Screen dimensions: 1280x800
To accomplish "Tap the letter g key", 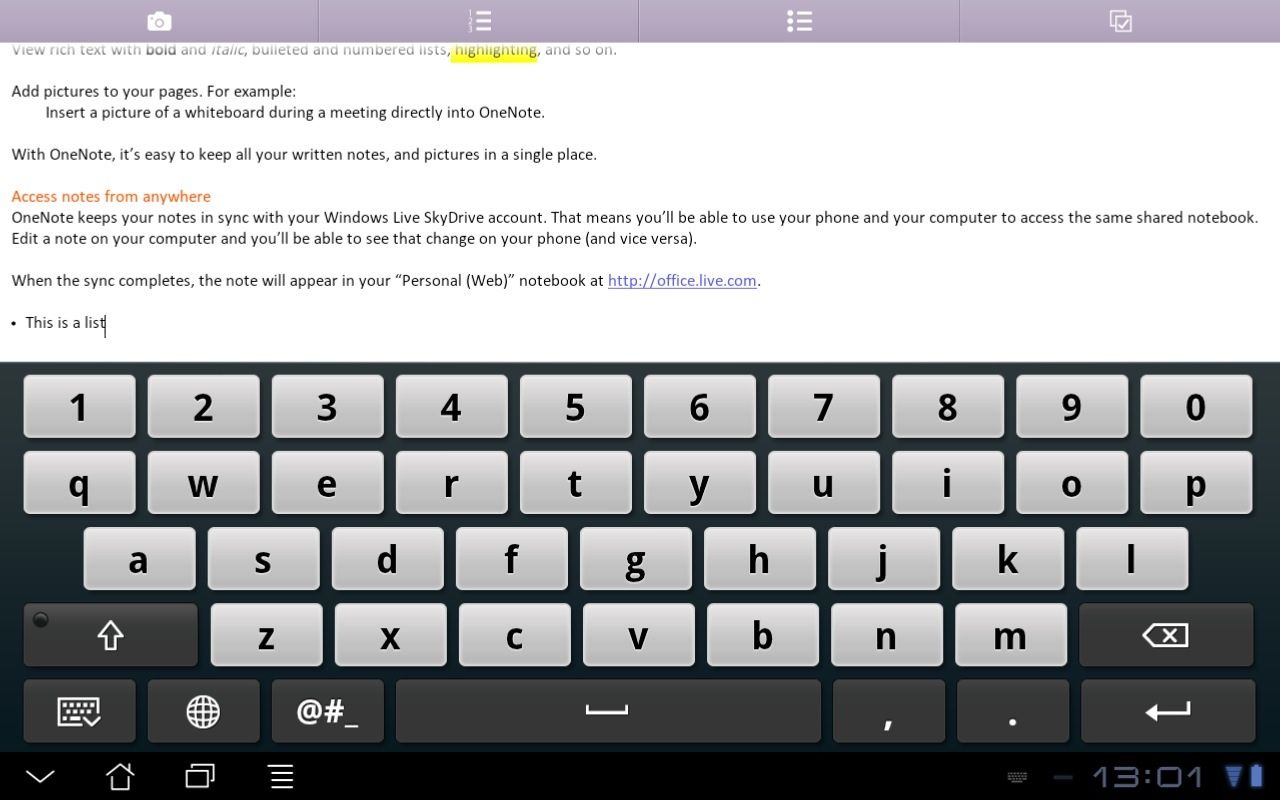I will pyautogui.click(x=635, y=559).
